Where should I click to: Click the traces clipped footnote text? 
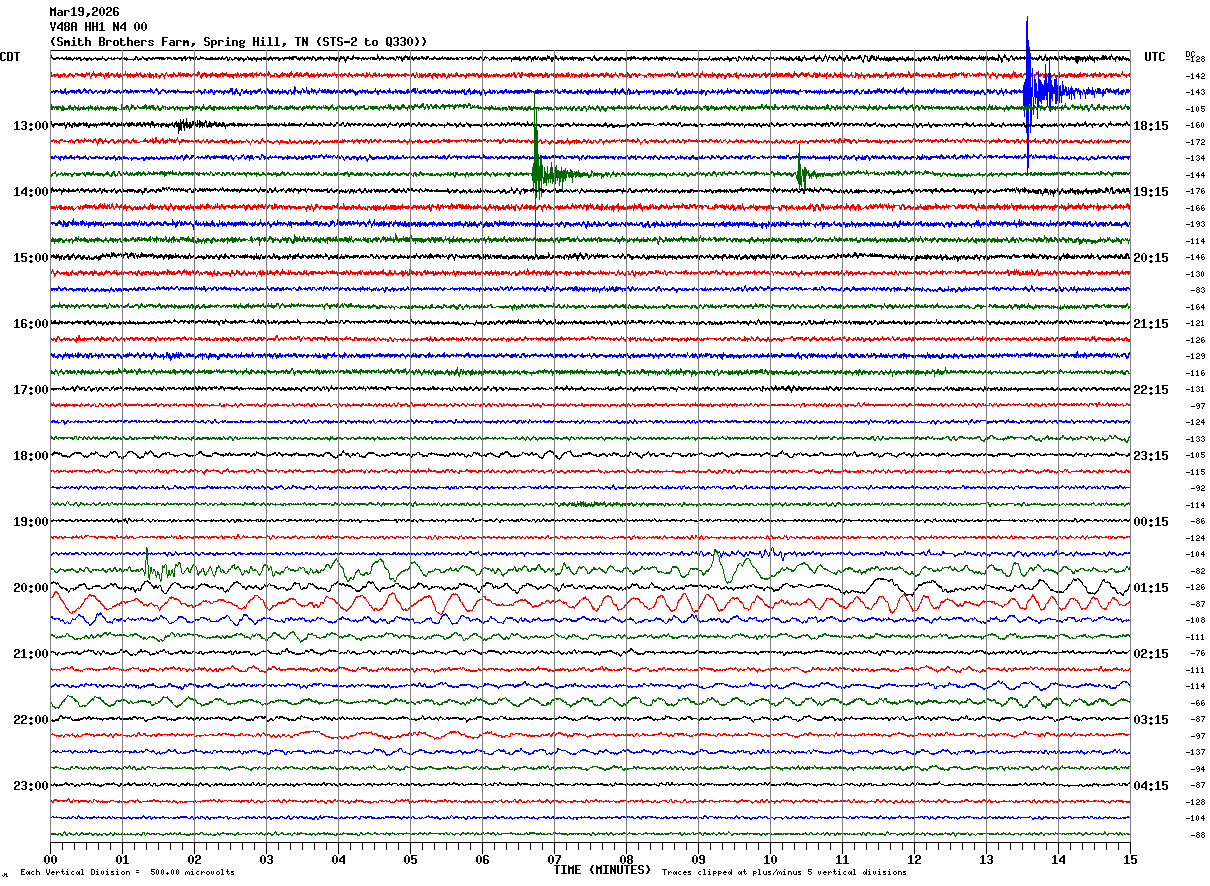point(784,873)
